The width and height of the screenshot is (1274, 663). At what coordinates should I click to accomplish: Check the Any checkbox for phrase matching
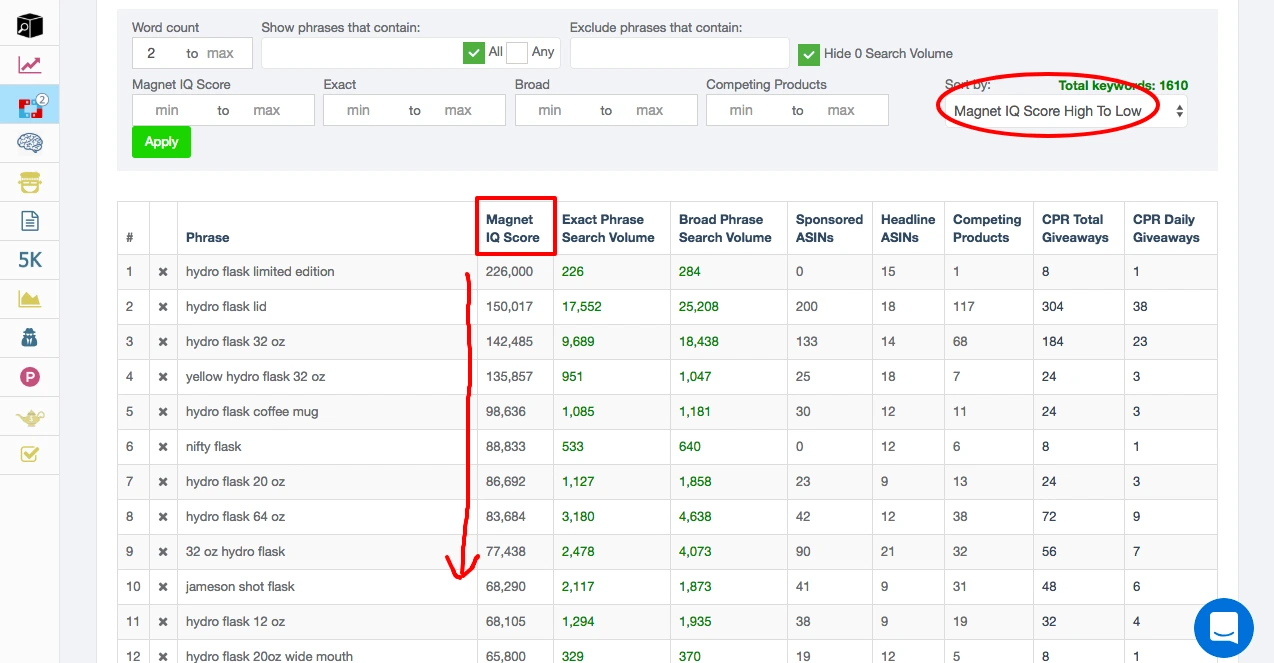517,53
